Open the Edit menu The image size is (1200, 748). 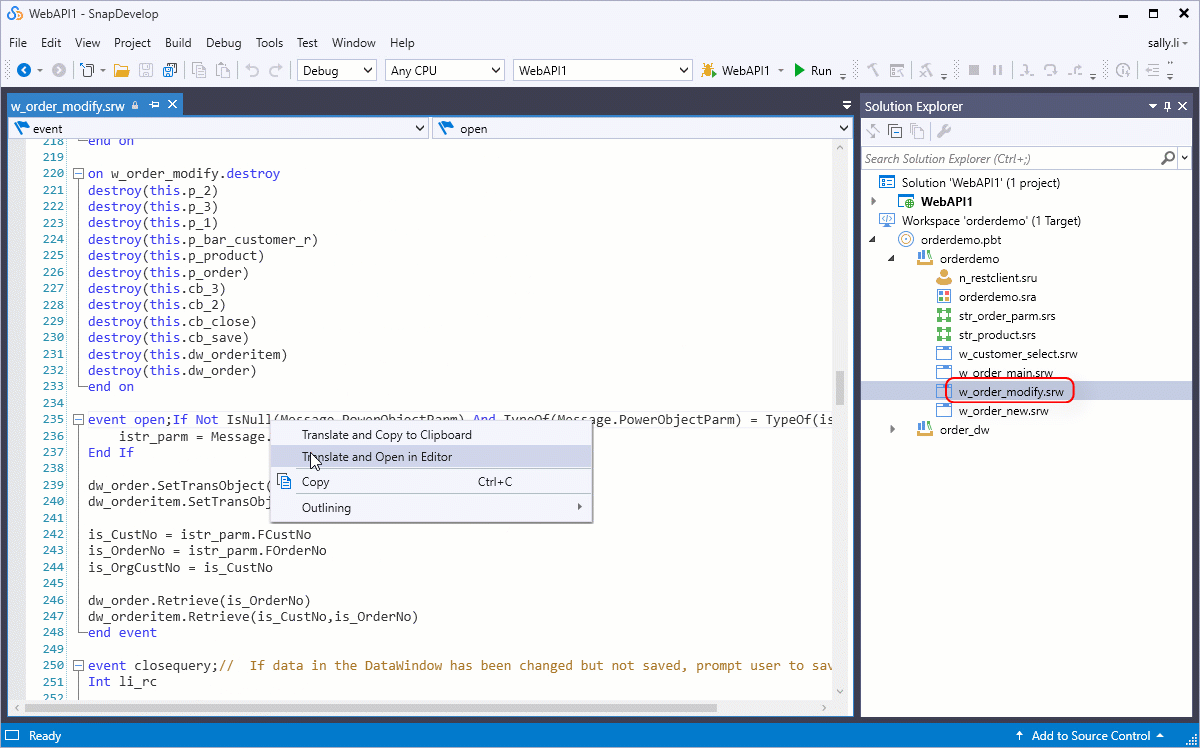coord(51,43)
